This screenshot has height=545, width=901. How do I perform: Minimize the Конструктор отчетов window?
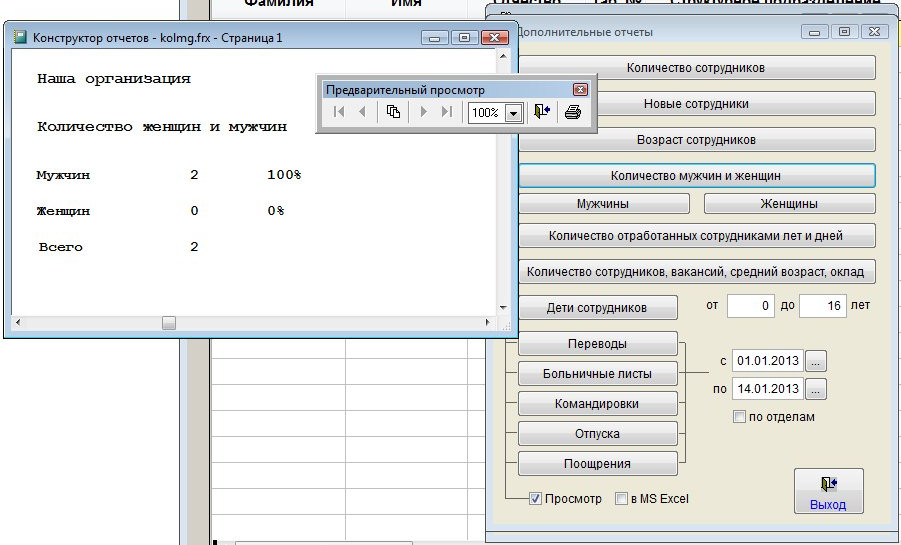tap(434, 38)
